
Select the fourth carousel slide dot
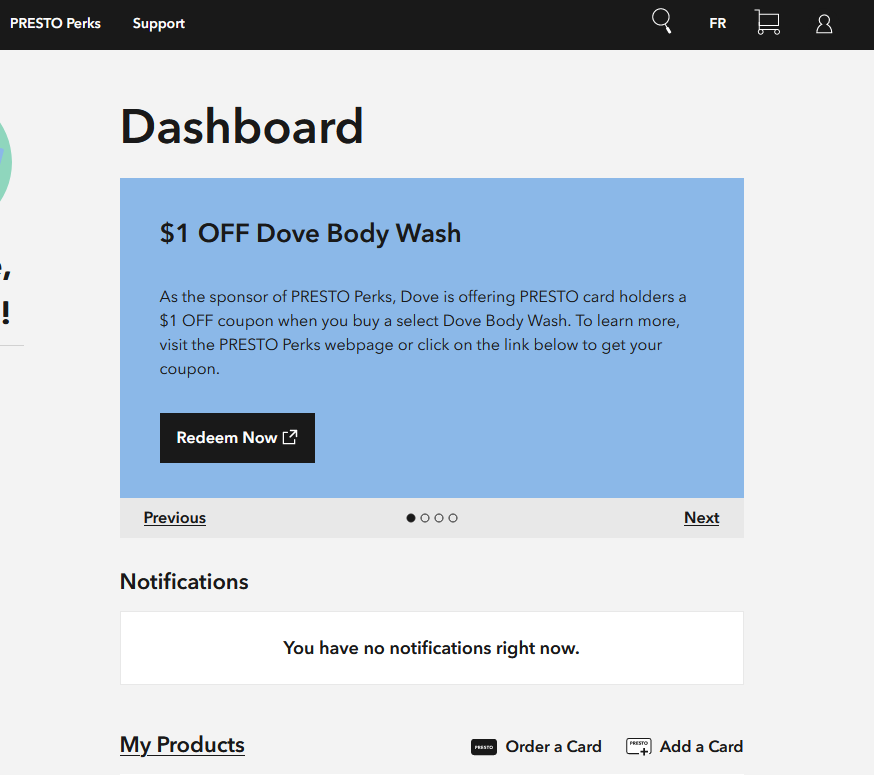click(x=453, y=518)
